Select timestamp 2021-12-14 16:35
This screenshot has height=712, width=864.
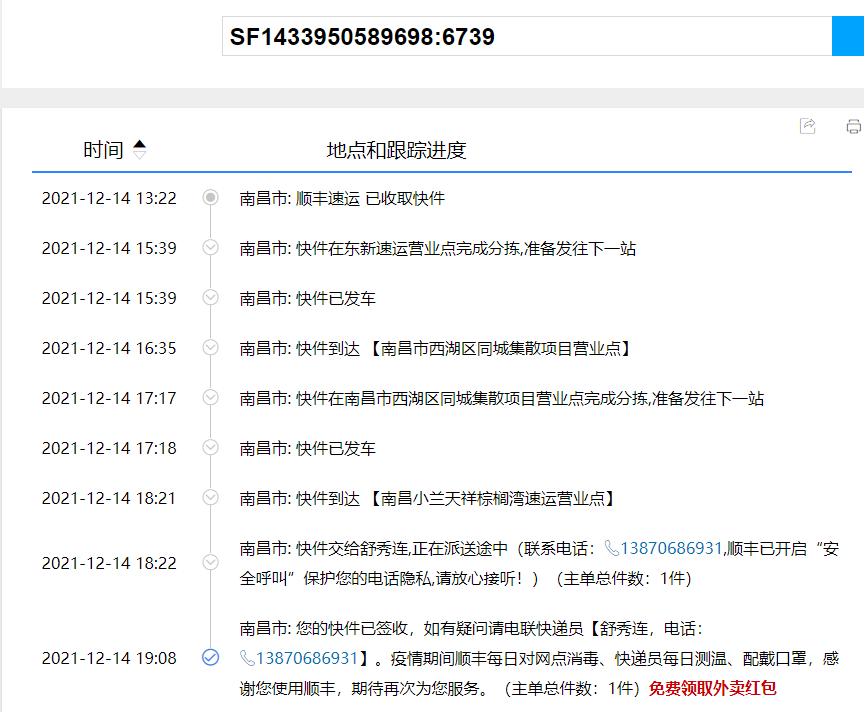coord(109,348)
